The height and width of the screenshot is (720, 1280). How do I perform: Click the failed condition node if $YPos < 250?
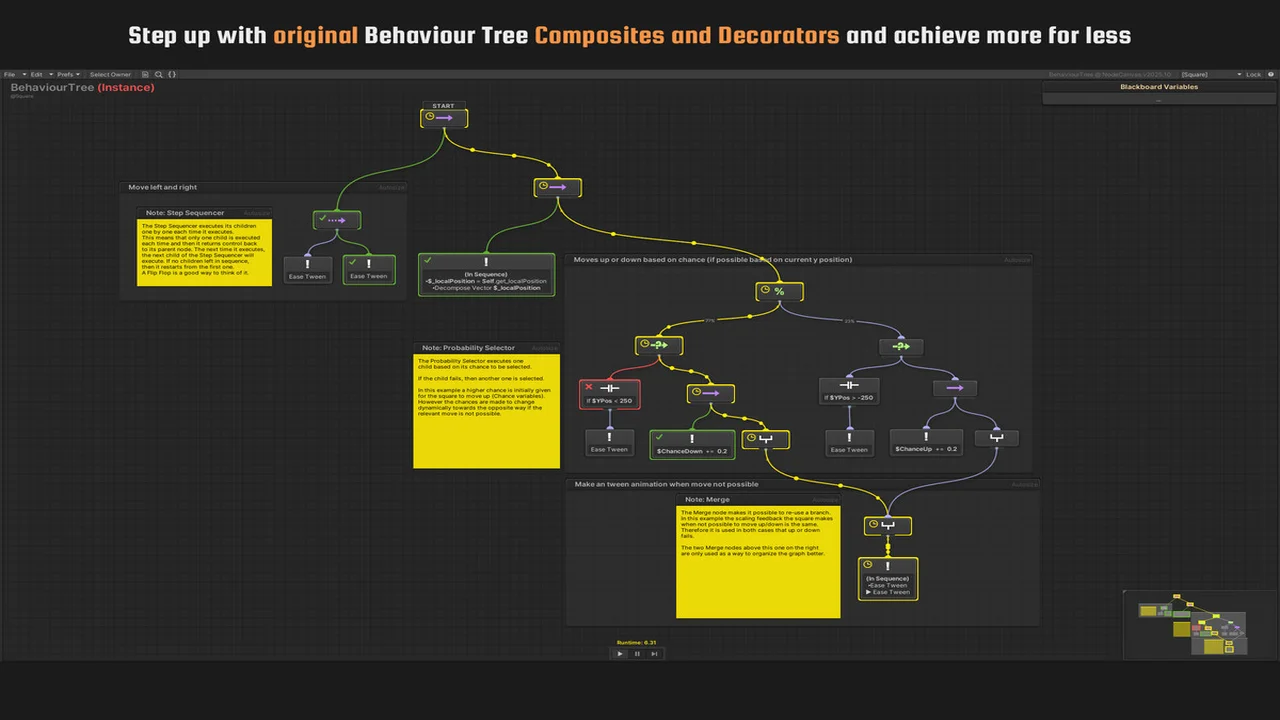coord(609,394)
